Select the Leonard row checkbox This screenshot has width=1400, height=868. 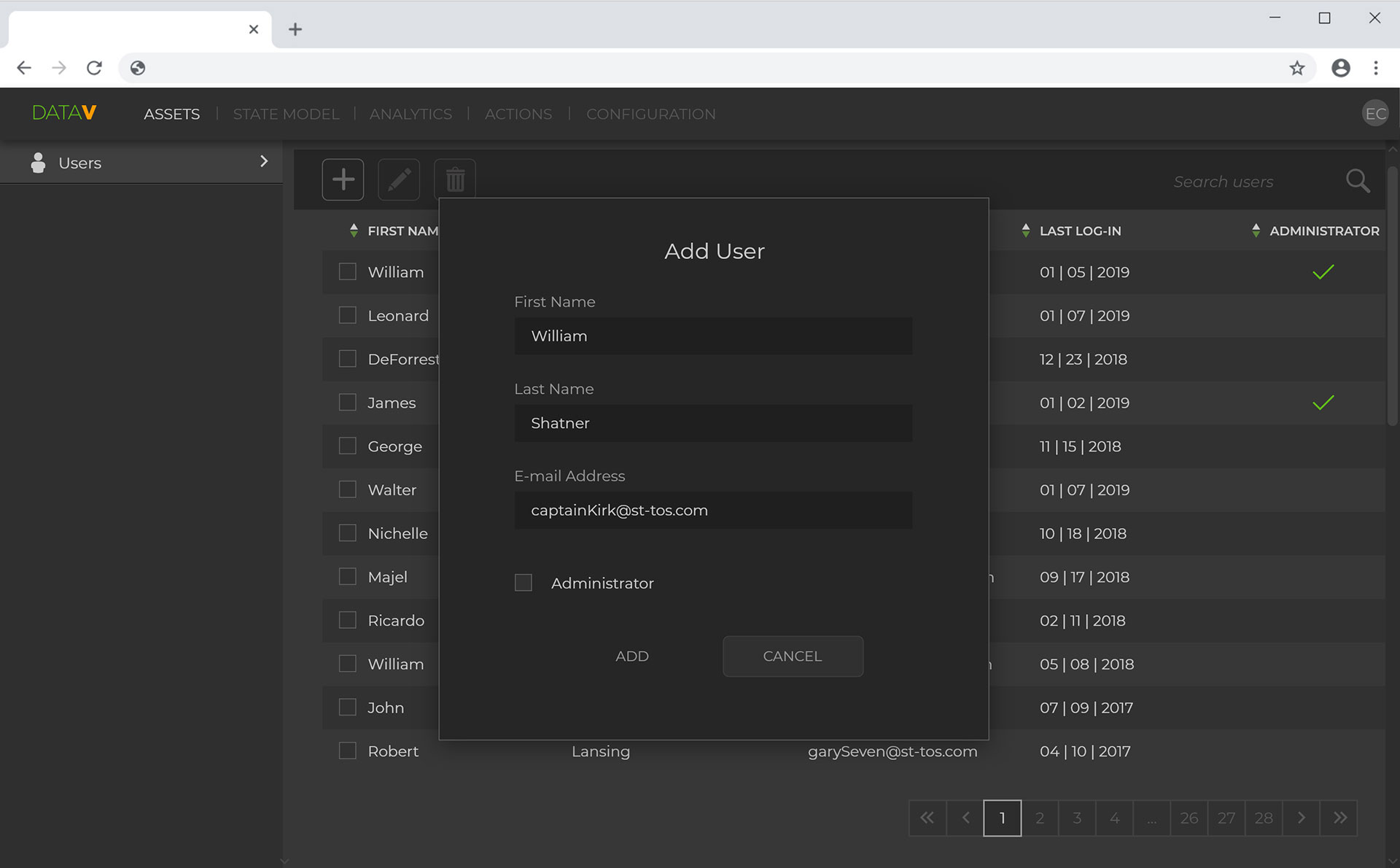348,315
